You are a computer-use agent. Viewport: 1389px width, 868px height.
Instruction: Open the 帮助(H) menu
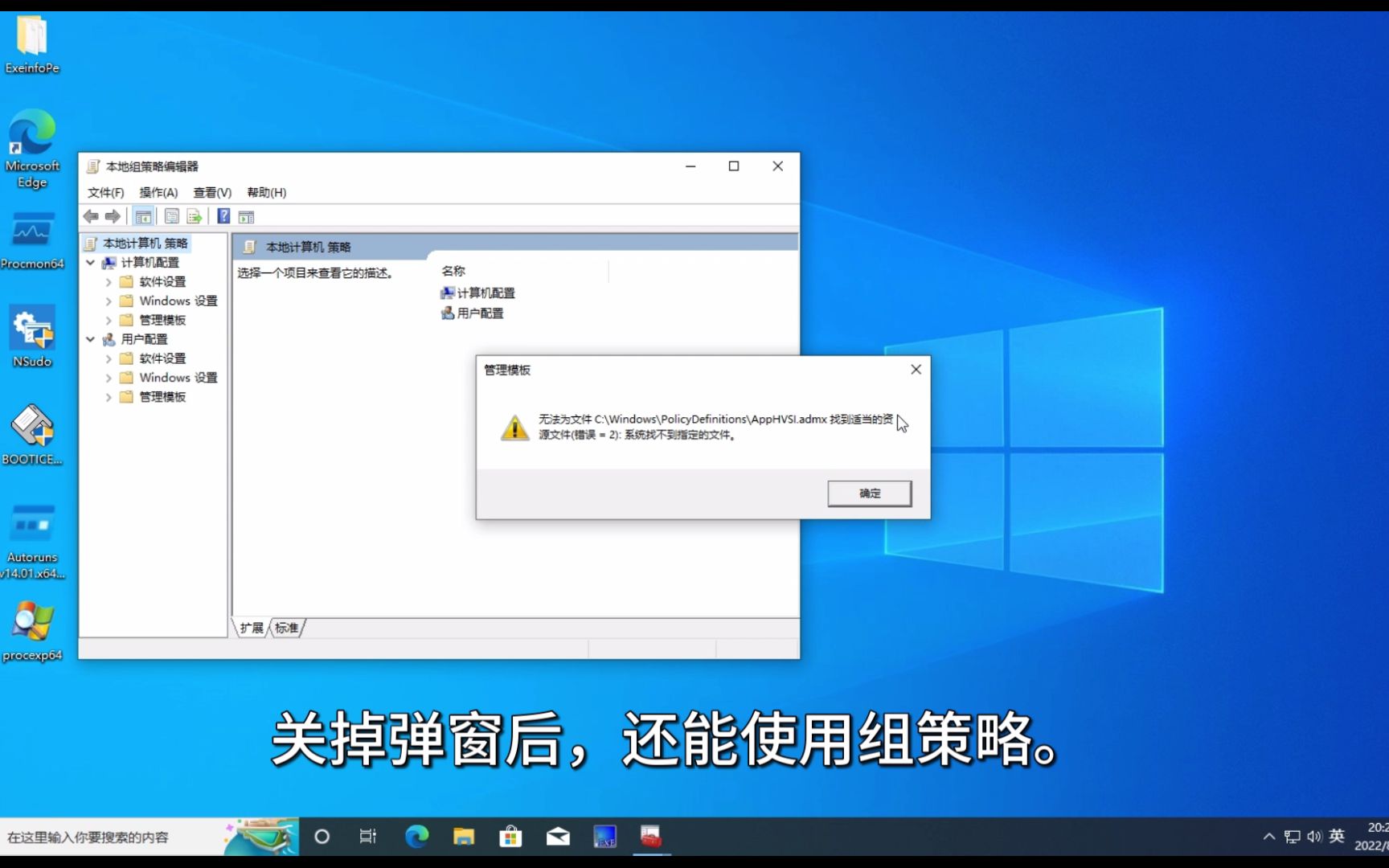266,192
